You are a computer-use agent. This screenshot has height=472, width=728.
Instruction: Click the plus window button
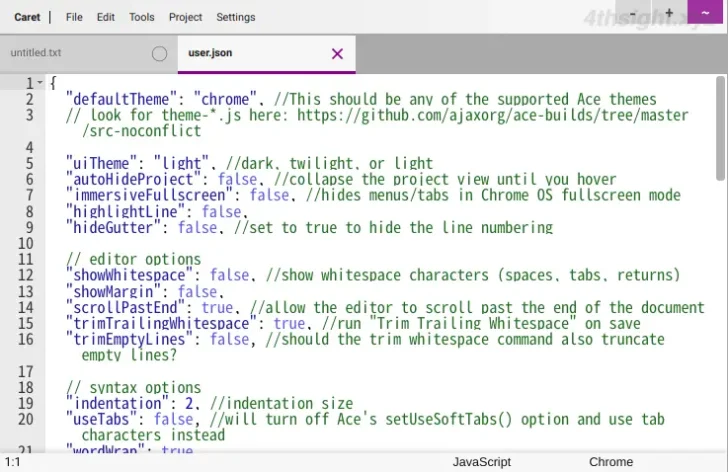click(669, 13)
